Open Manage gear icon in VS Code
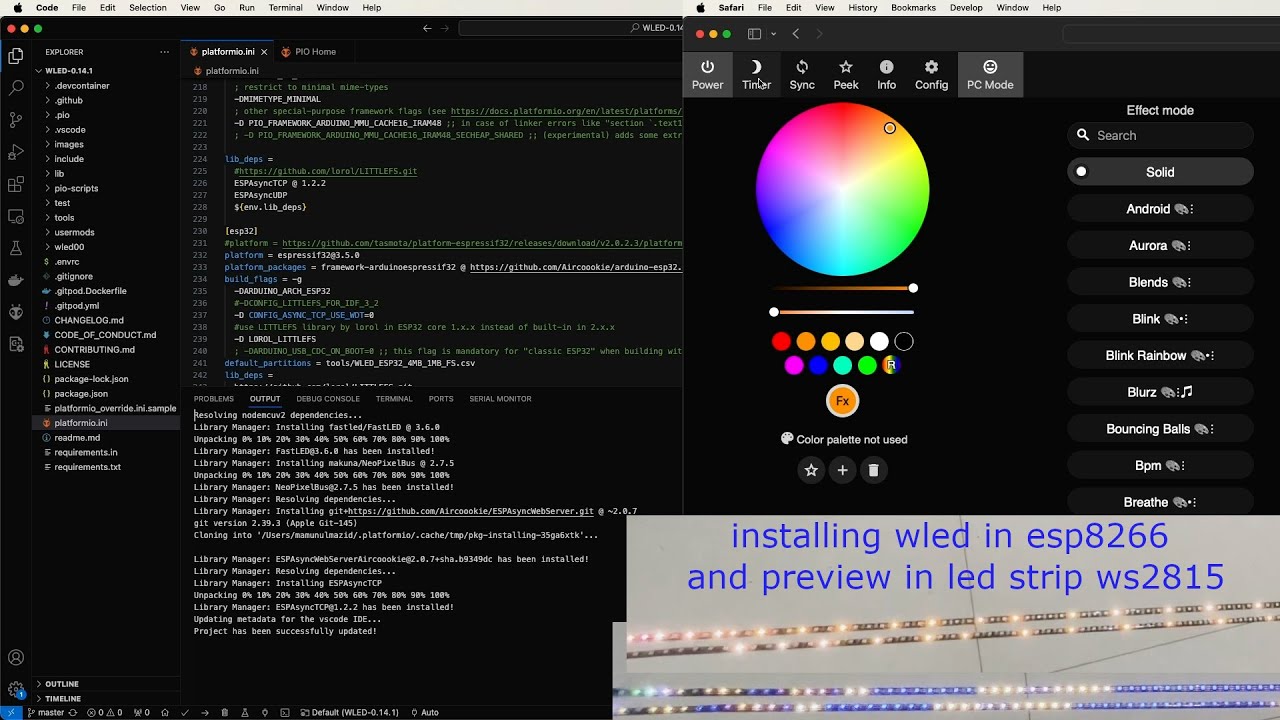The width and height of the screenshot is (1280, 720). click(16, 690)
